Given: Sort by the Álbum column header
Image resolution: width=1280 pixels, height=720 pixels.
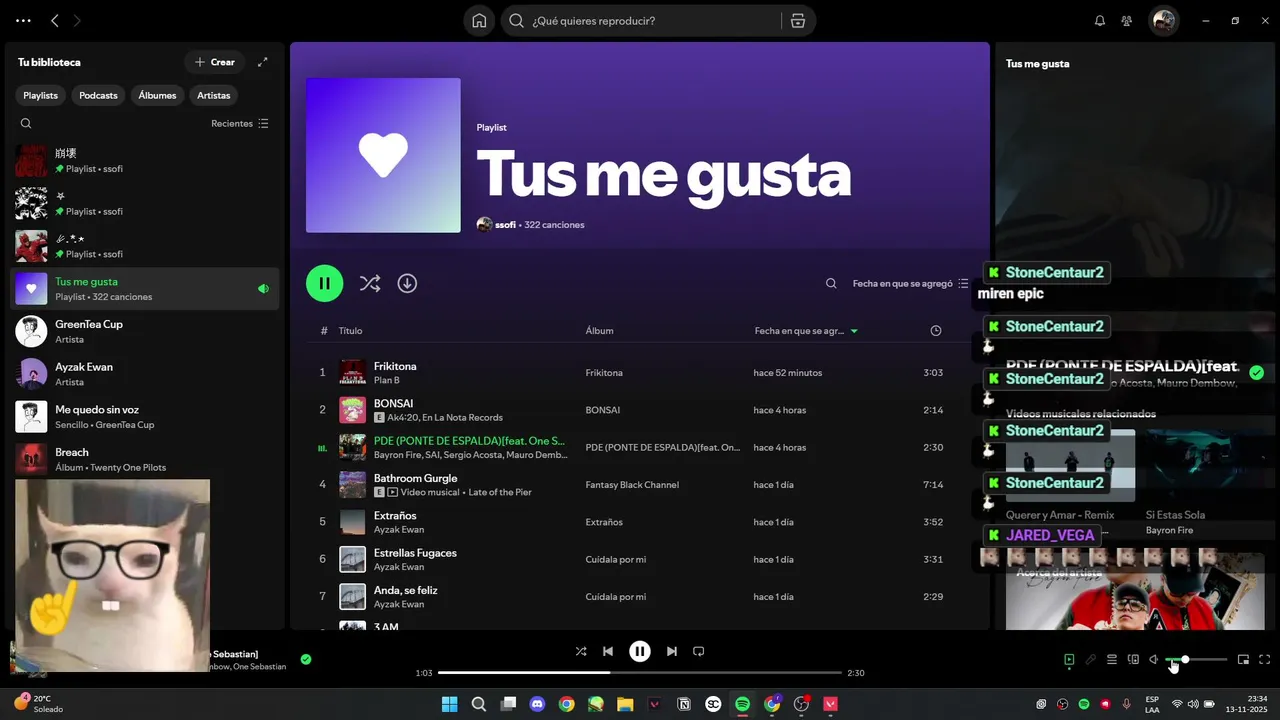Looking at the screenshot, I should [x=599, y=331].
